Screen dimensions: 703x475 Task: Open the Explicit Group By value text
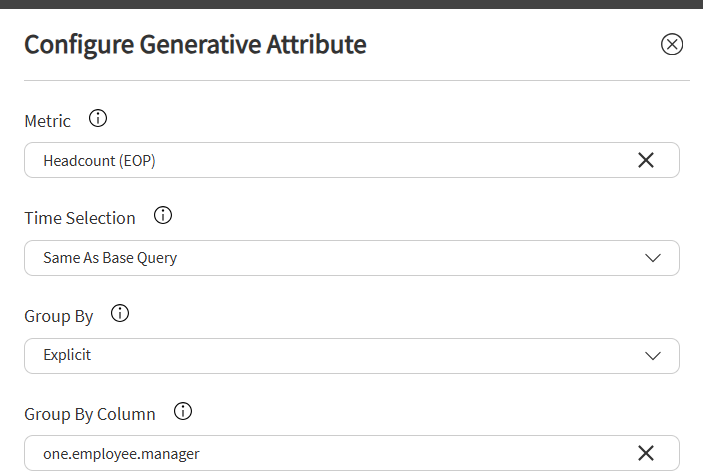(x=67, y=355)
